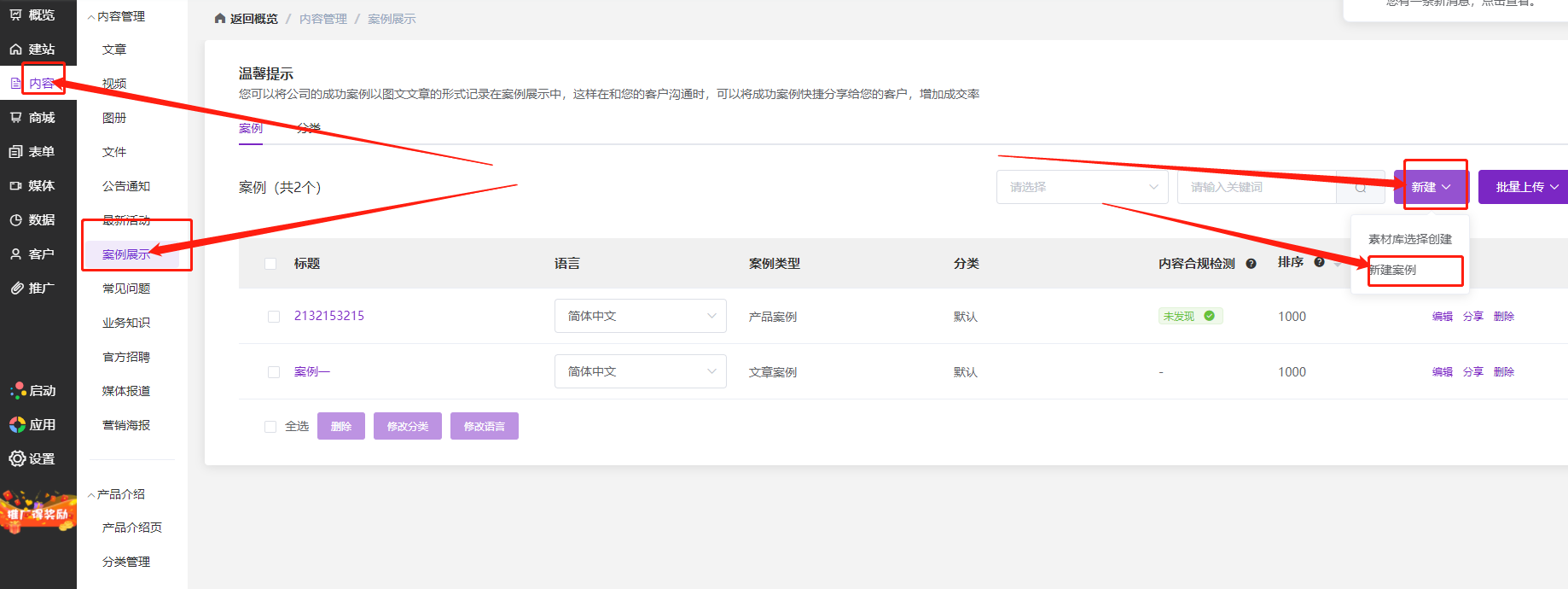This screenshot has width=1568, height=589.
Task: Click the green check icon in 未发现 badge
Action: point(1209,316)
